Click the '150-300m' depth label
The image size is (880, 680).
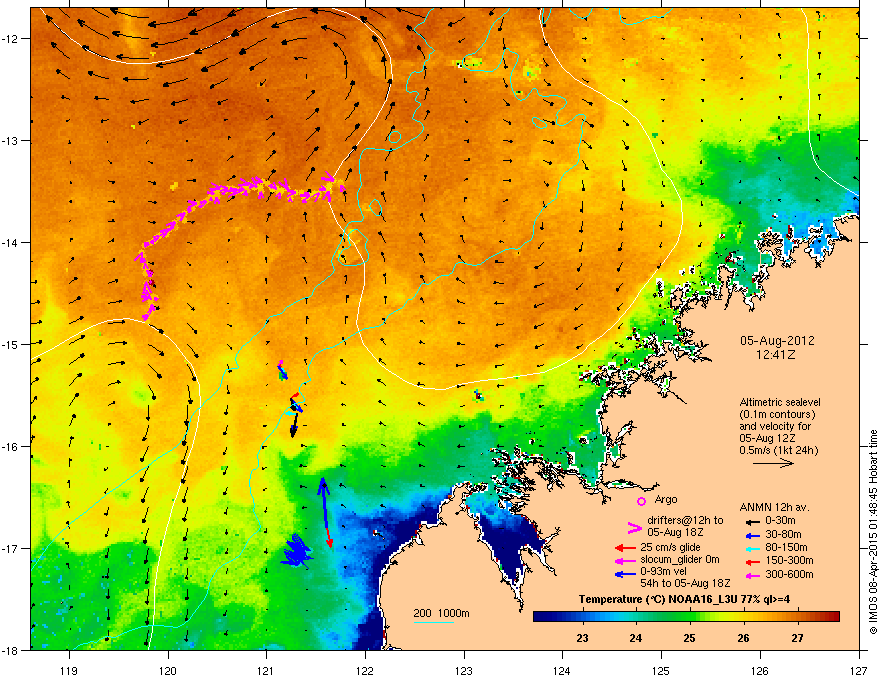pyautogui.click(x=789, y=560)
